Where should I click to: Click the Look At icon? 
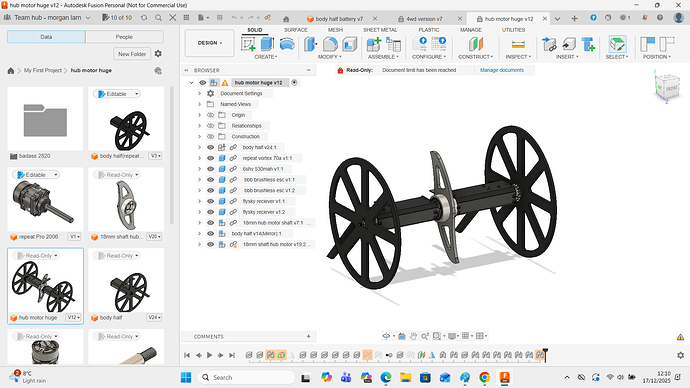tap(402, 336)
